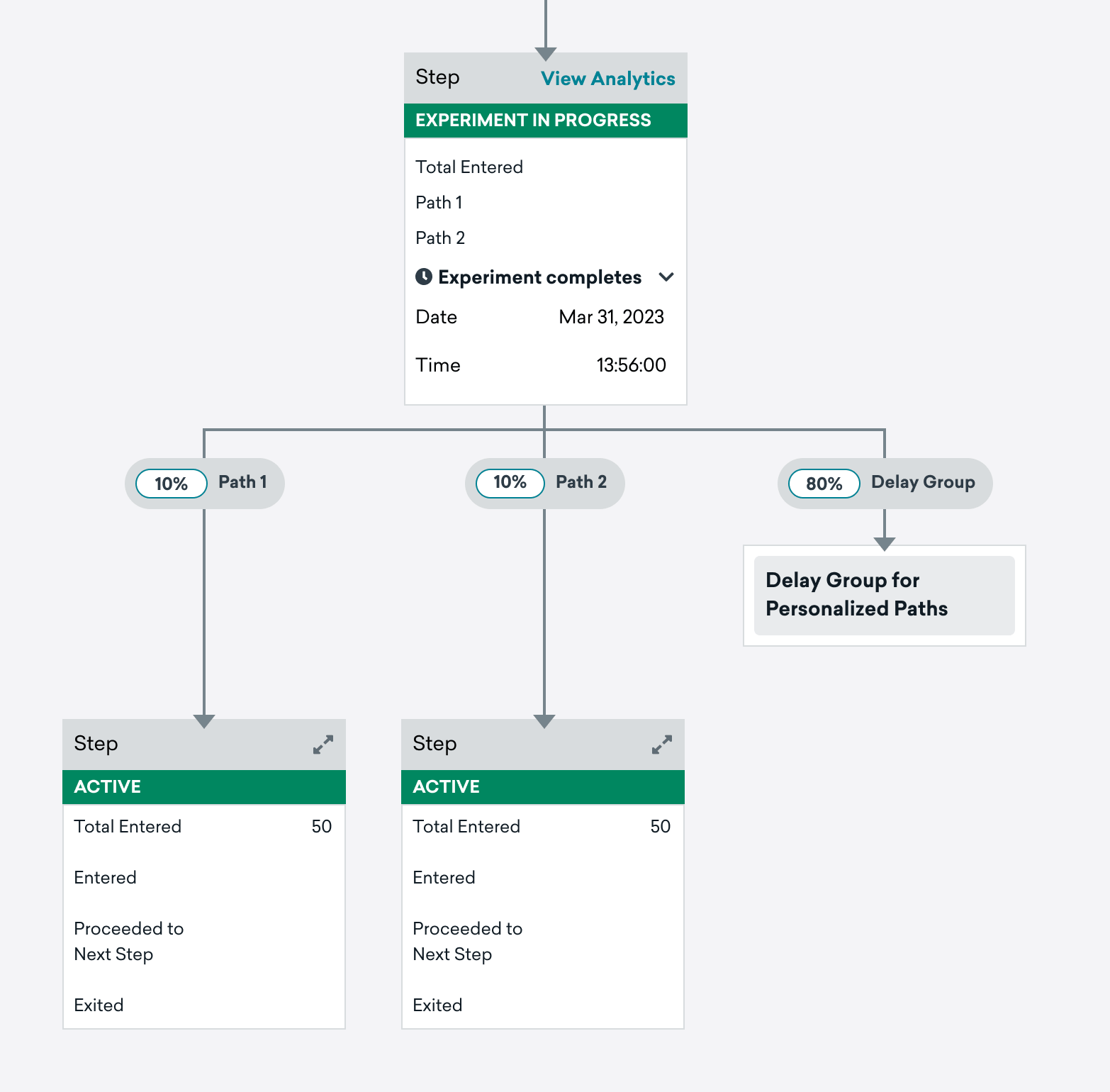Screen dimensions: 1110x1092
Task: Click the experiment date Mar 31, 2023
Action: 611,317
